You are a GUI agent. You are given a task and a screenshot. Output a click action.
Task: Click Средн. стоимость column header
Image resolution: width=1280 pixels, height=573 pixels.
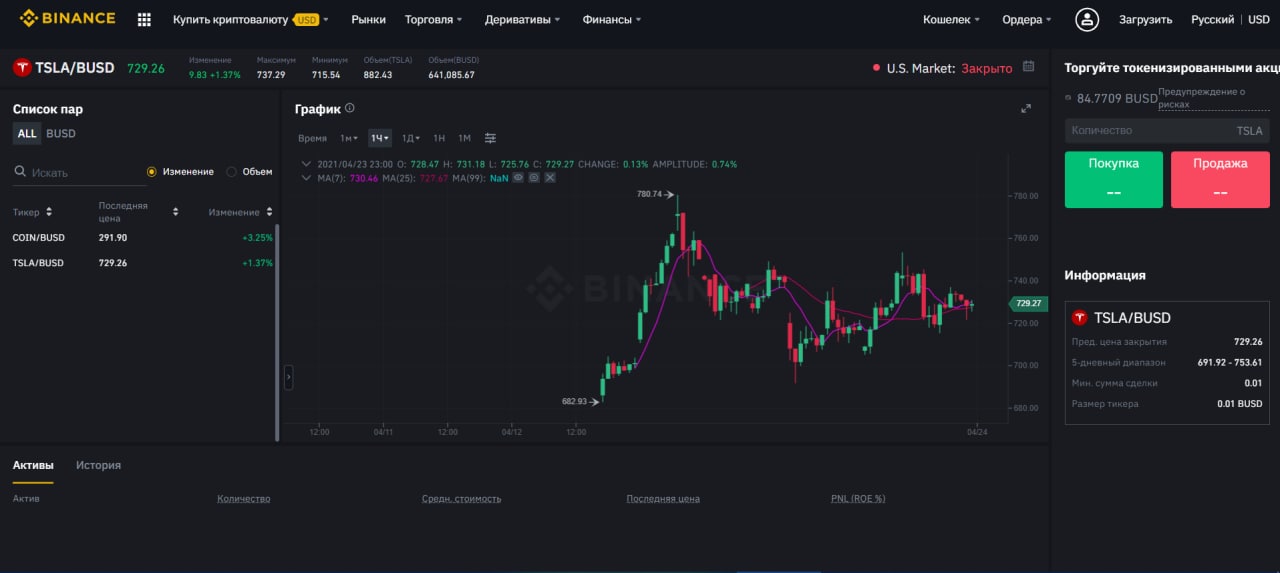tap(461, 498)
